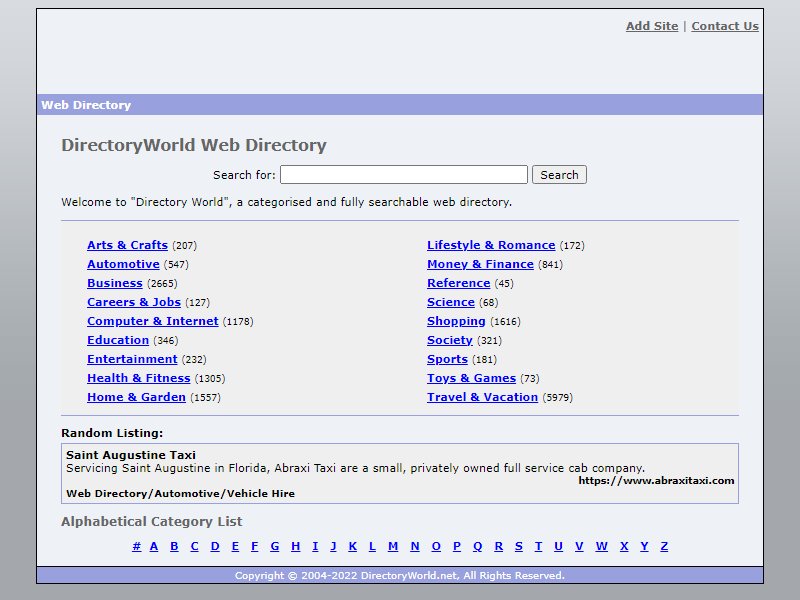Click the DirectoryWorld Web Directory heading
This screenshot has height=600, width=800.
pyautogui.click(x=194, y=145)
